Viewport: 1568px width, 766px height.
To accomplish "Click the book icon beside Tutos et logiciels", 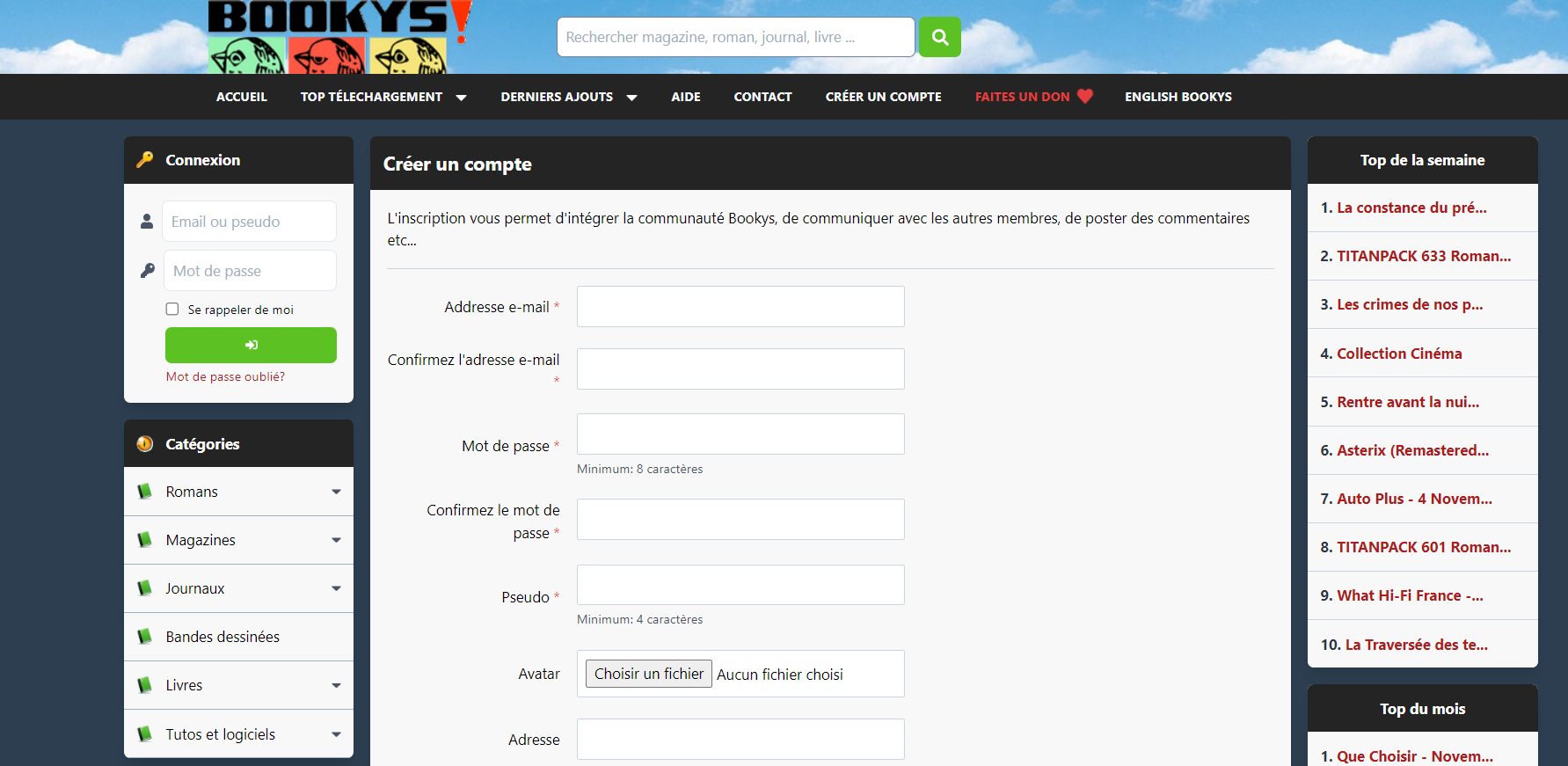I will 144,733.
